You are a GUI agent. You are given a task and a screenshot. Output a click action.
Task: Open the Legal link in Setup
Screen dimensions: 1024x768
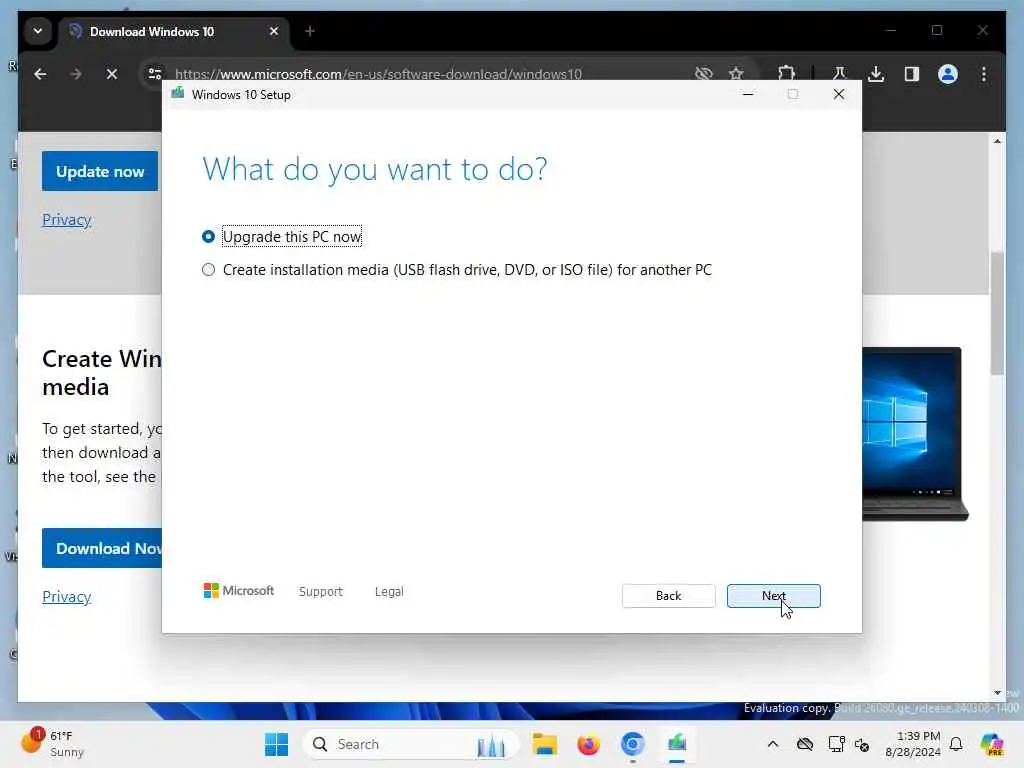pyautogui.click(x=389, y=592)
